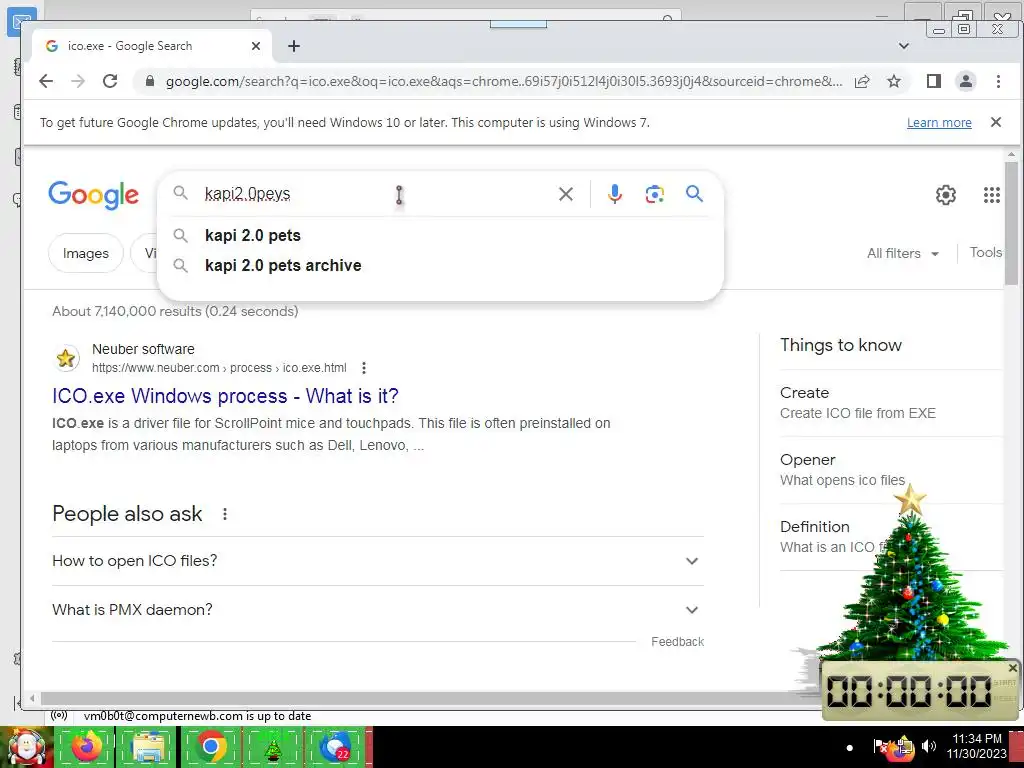Open the Learn more link
1024x768 pixels.
tap(939, 122)
